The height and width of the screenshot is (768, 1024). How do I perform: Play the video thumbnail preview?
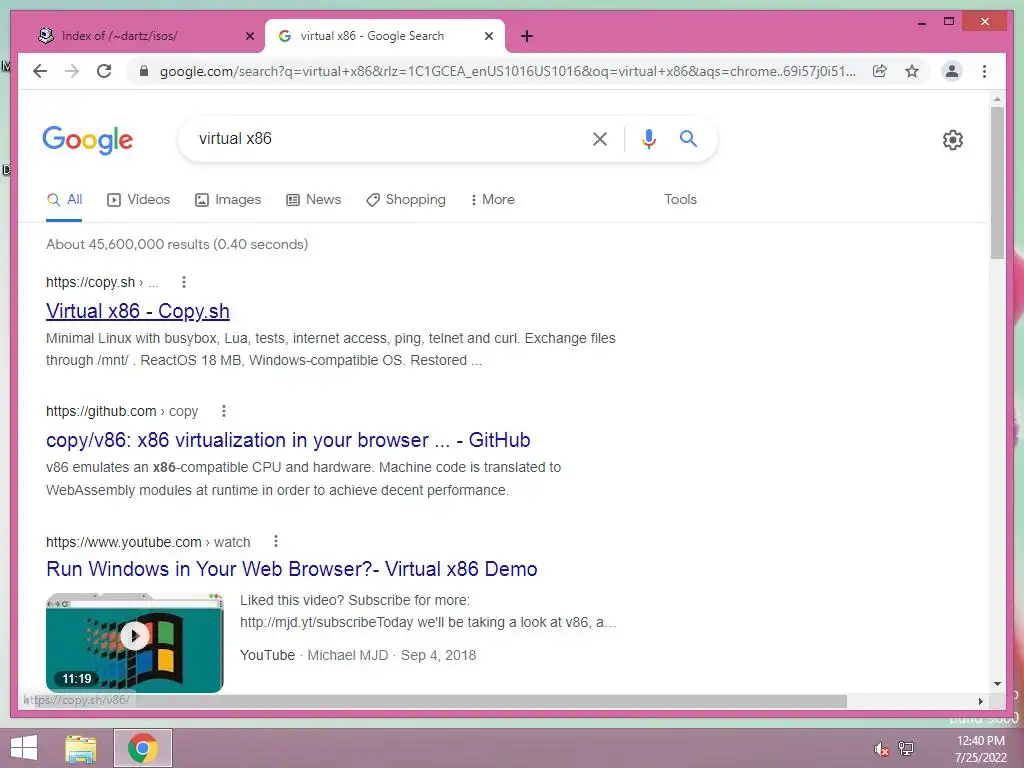[135, 643]
